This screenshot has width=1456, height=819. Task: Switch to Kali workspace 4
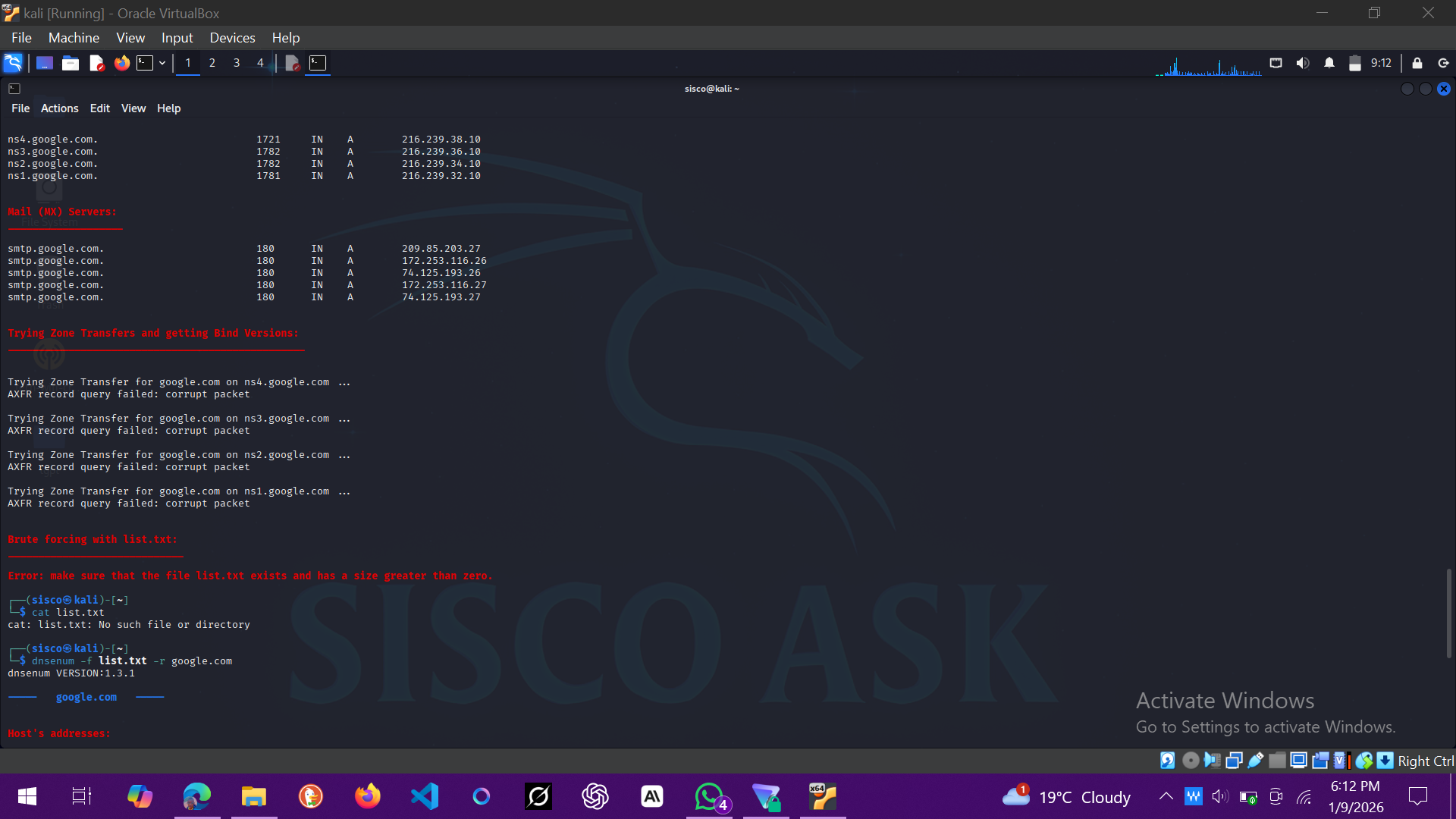click(260, 63)
